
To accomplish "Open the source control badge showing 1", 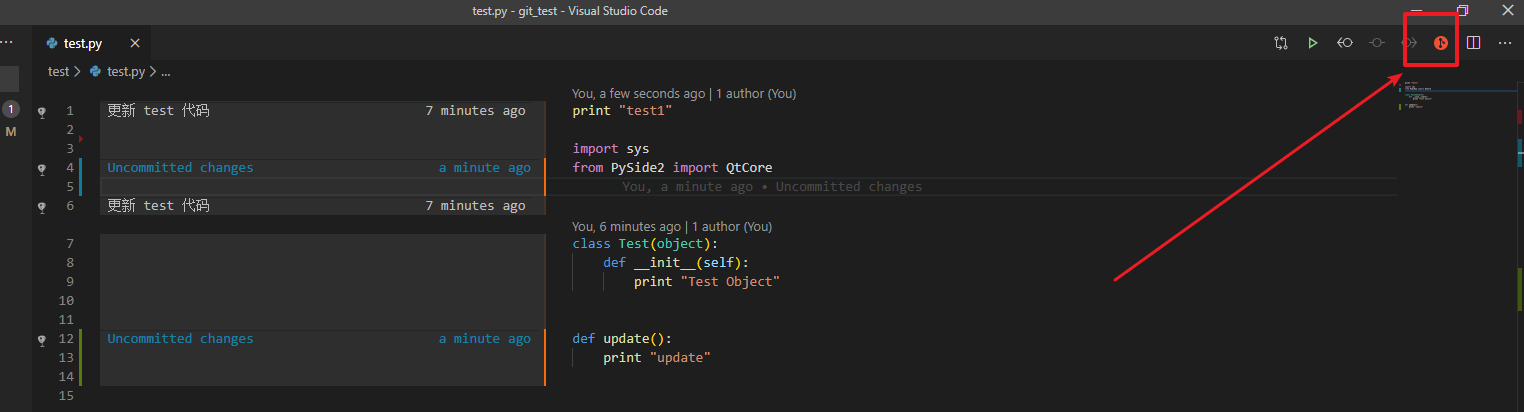I will (11, 109).
